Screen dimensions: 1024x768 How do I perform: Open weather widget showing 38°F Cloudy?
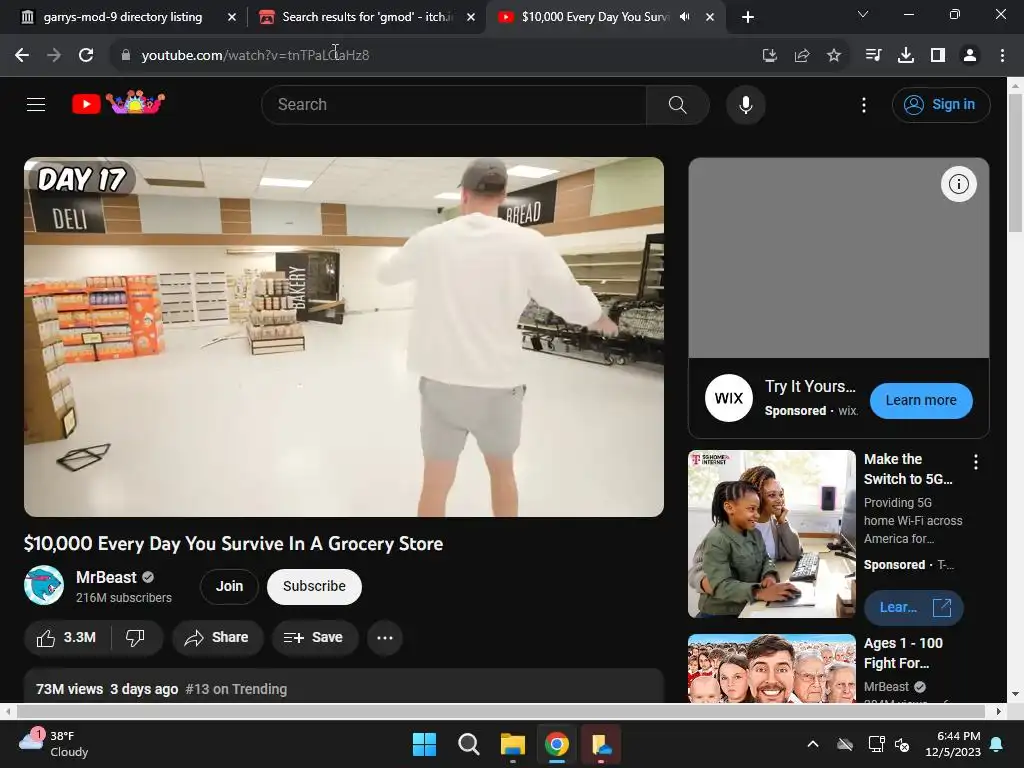pyautogui.click(x=54, y=744)
